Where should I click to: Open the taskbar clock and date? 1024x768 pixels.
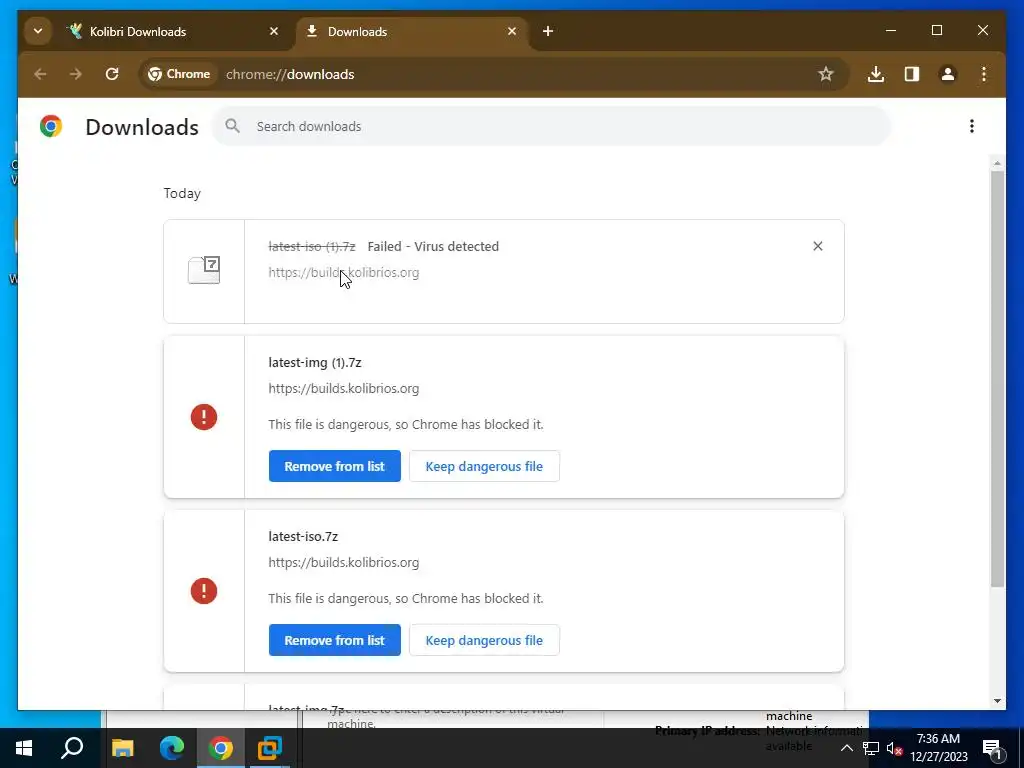pyautogui.click(x=939, y=748)
